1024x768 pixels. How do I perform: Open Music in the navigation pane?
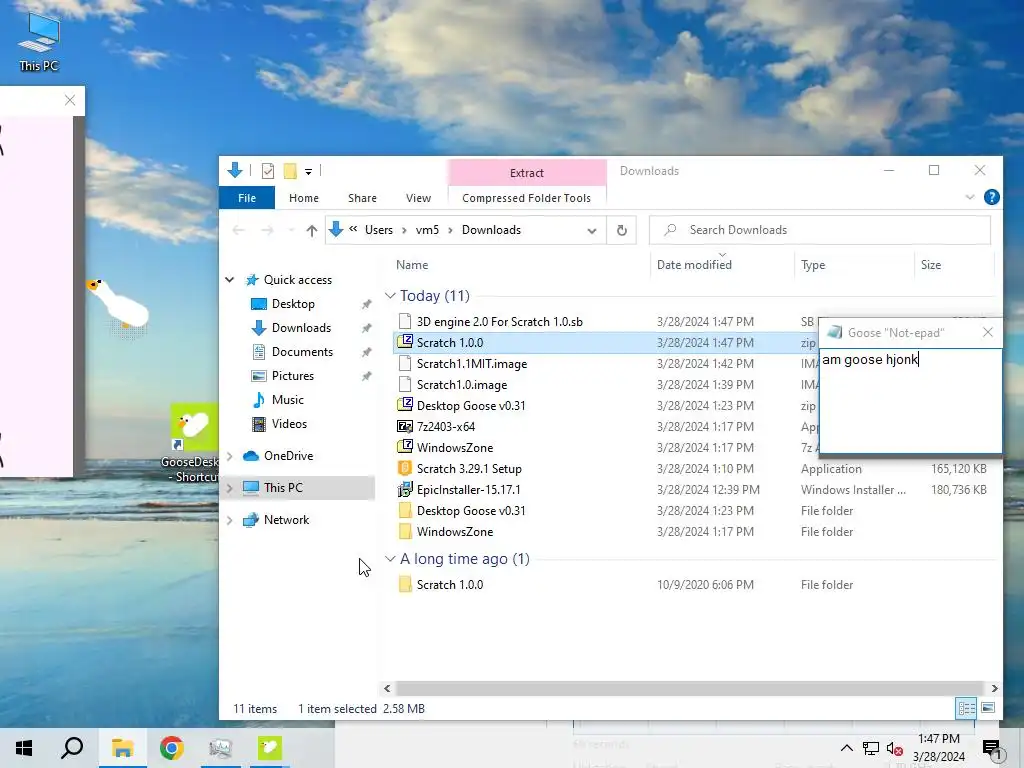tap(287, 400)
